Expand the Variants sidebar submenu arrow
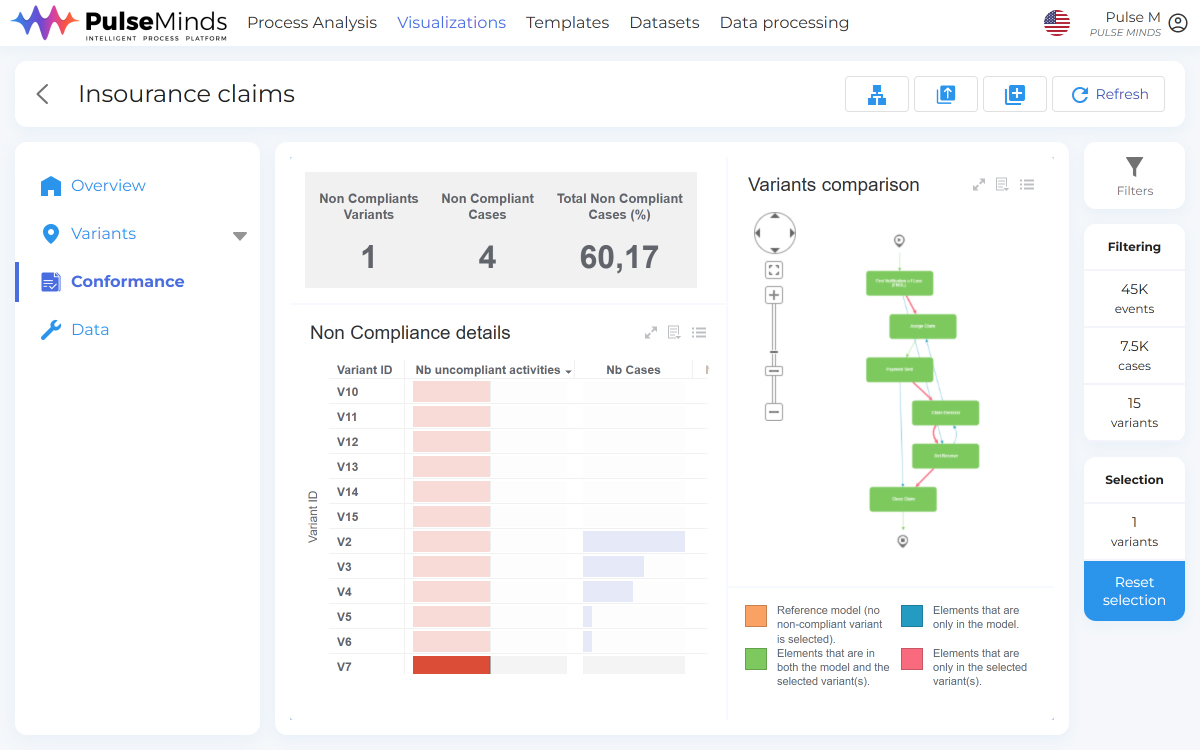This screenshot has width=1200, height=750. pyautogui.click(x=239, y=236)
